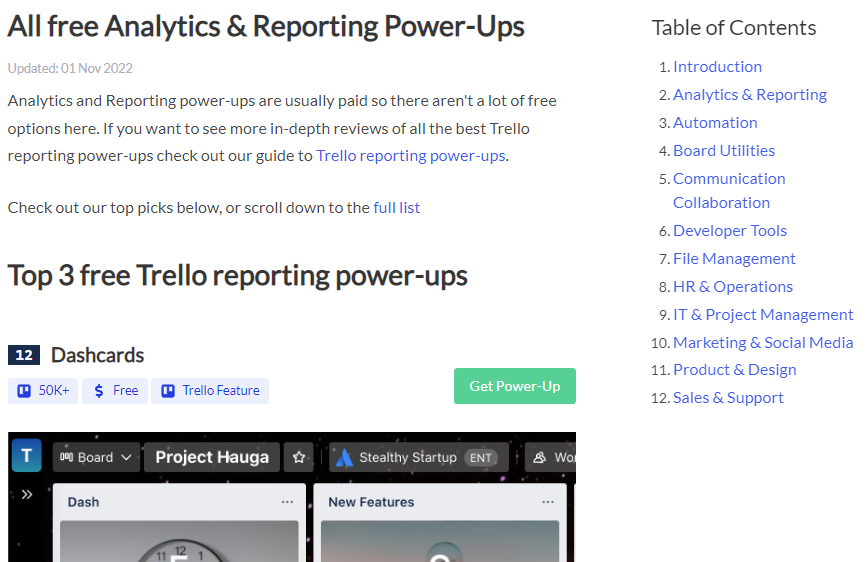Click the Table of Contents heading
This screenshot has height=562, width=868.
[733, 28]
